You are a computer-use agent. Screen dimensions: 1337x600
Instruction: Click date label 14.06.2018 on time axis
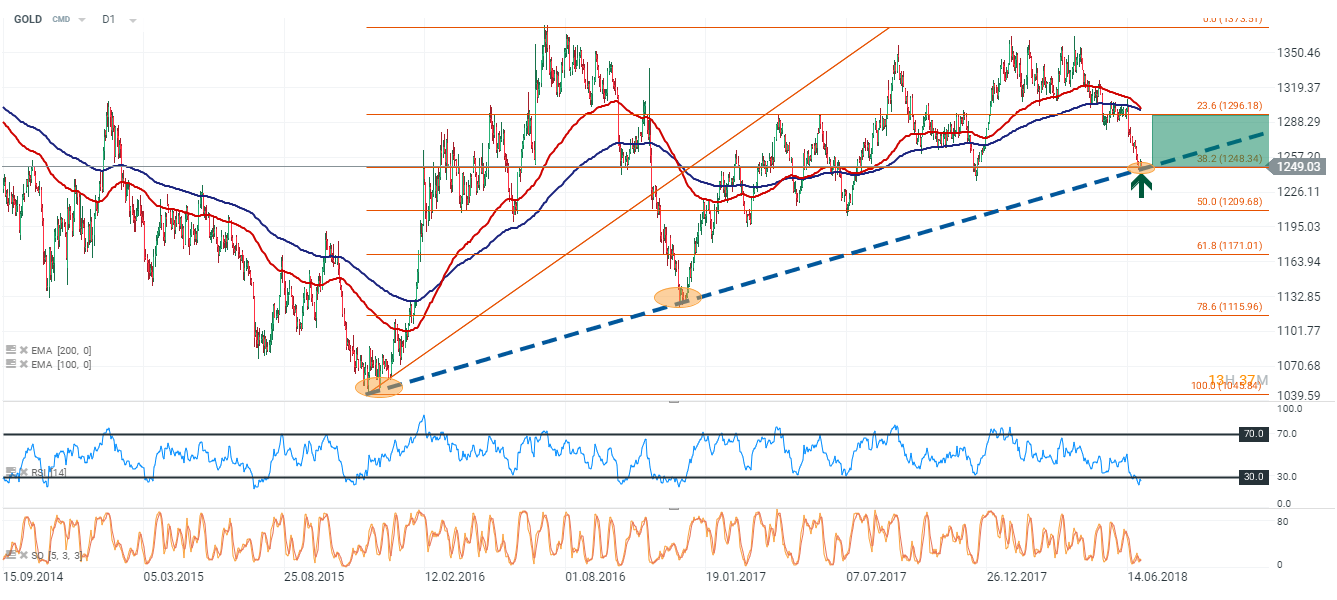tap(1157, 577)
